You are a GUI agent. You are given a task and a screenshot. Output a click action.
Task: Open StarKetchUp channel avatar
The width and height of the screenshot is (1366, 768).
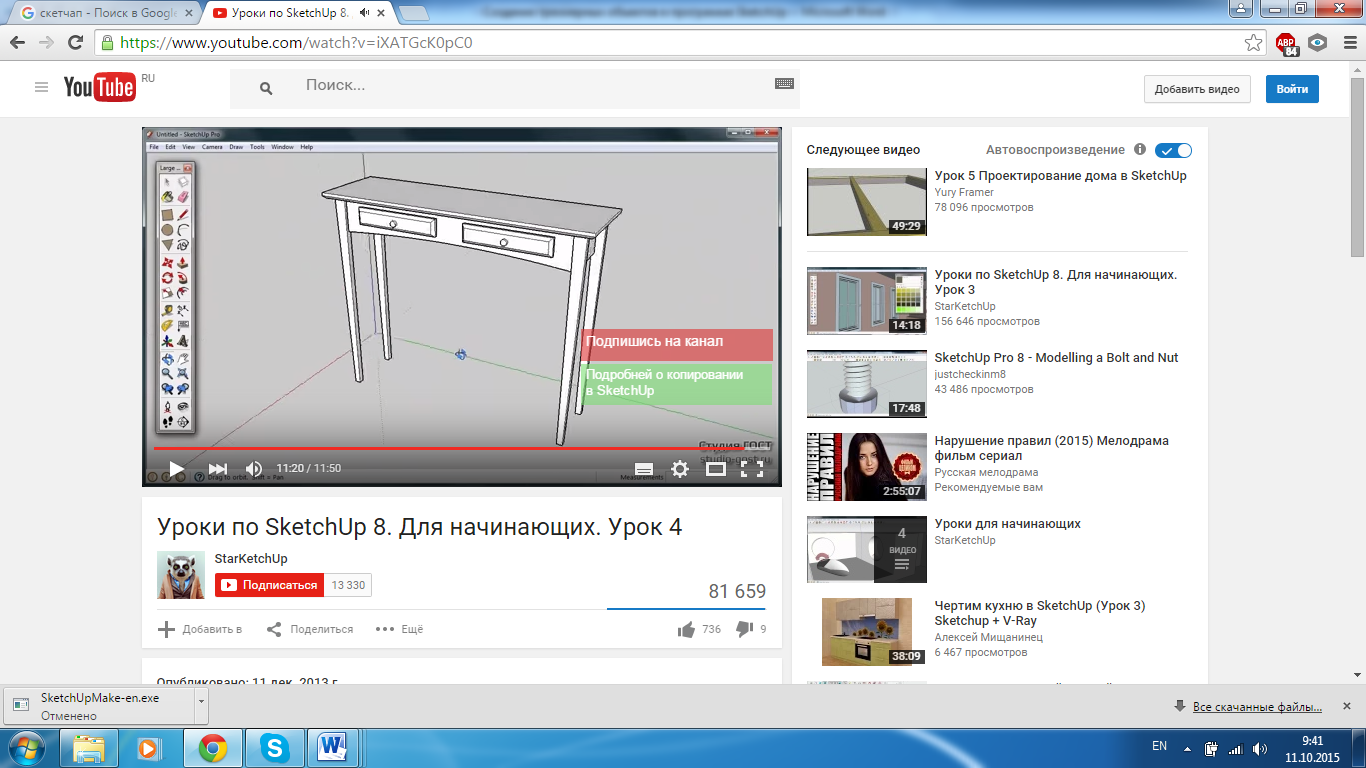point(181,574)
